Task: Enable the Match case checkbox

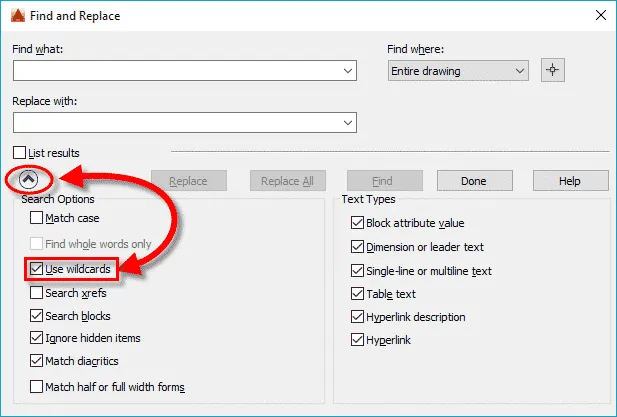Action: [x=36, y=218]
